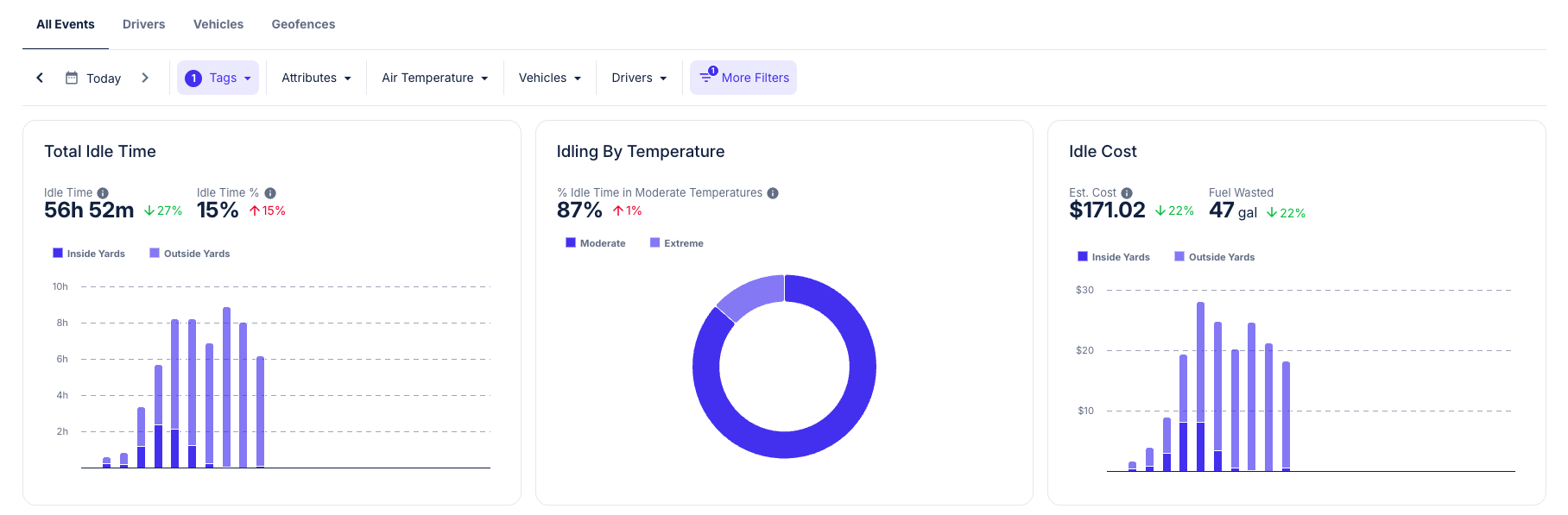This screenshot has height=515, width=1568.
Task: Click the filter funnel icon on More Filters
Action: pos(708,77)
